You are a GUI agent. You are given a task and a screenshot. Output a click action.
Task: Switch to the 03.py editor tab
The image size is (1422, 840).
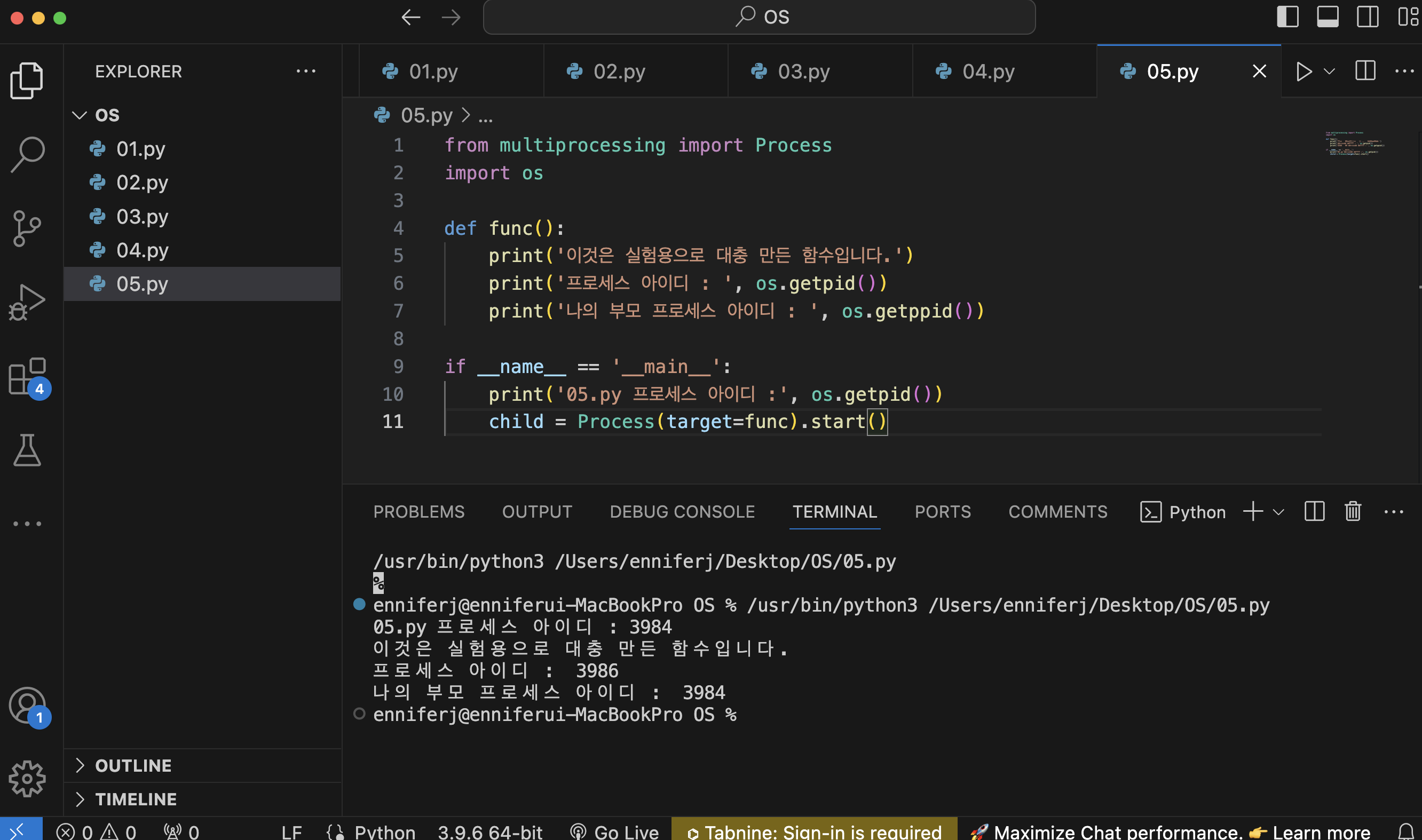point(803,72)
